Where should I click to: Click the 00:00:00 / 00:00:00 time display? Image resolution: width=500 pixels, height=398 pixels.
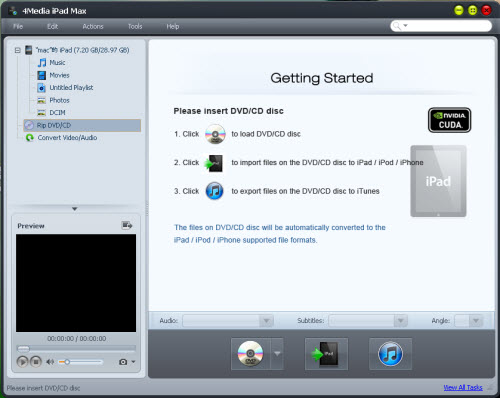point(77,339)
